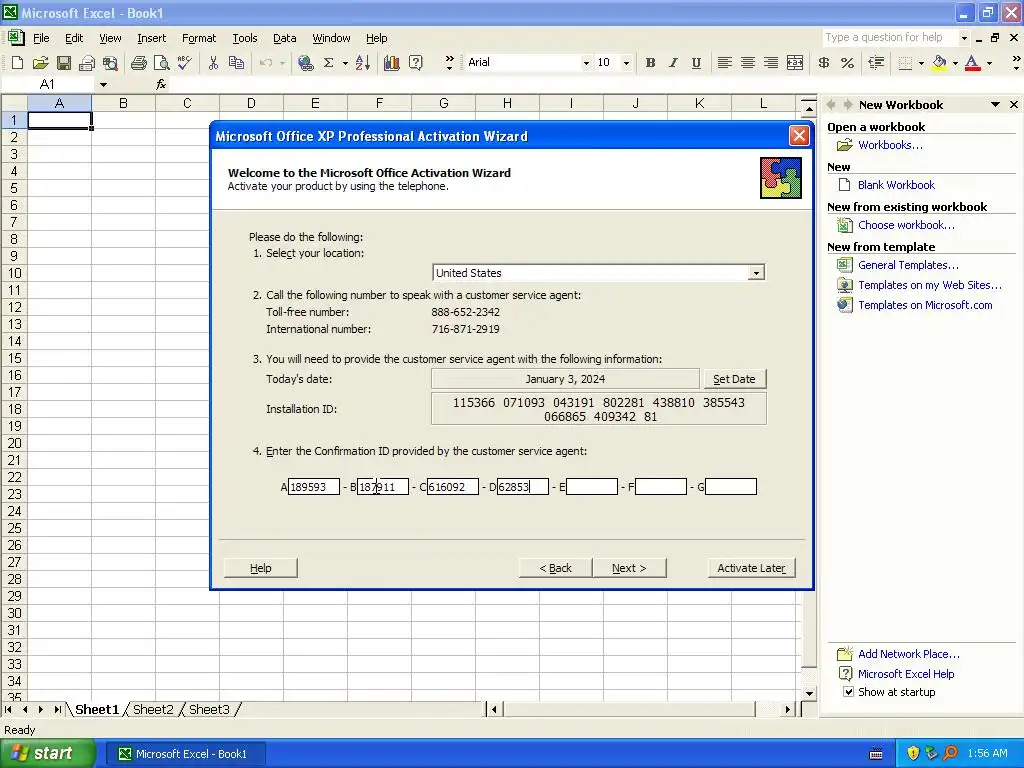Open the font name dropdown arrow

click(586, 63)
